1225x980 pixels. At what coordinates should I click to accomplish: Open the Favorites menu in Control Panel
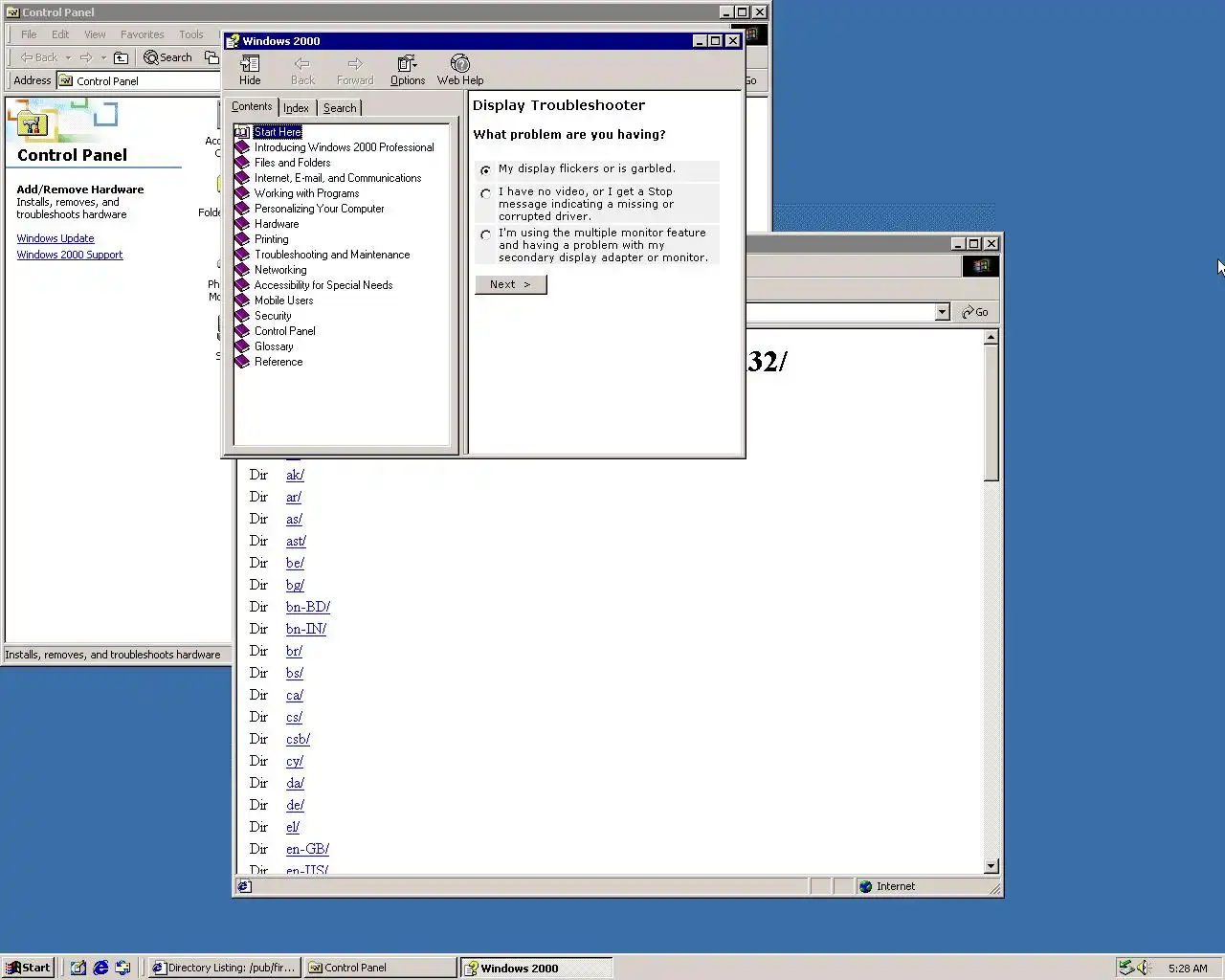[x=142, y=34]
